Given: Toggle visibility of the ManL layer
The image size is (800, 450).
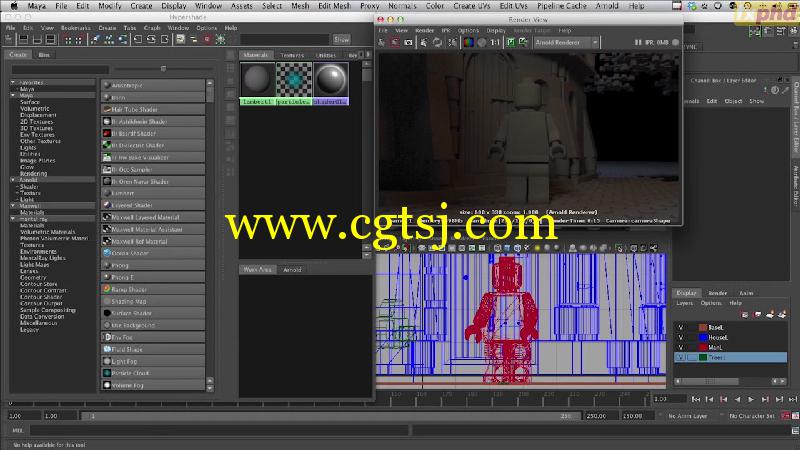Looking at the screenshot, I should tap(680, 347).
